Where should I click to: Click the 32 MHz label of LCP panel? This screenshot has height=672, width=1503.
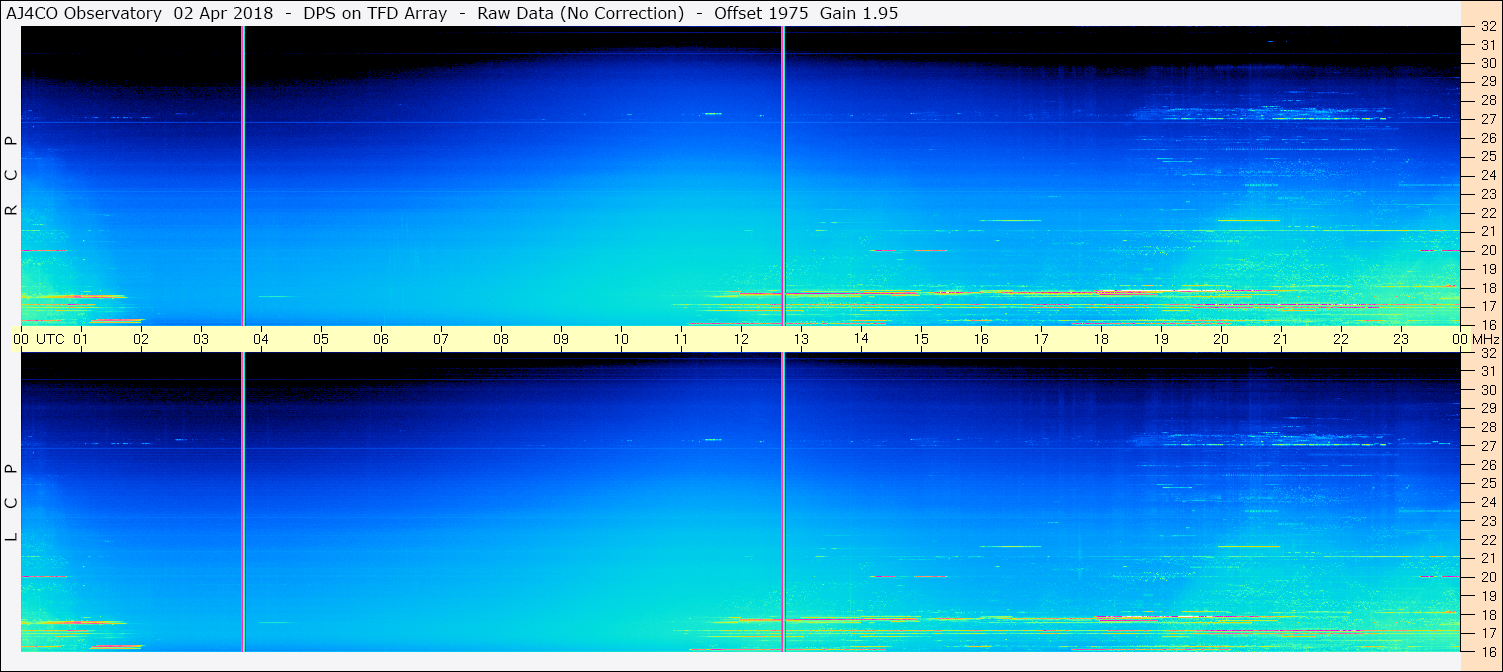click(1487, 353)
